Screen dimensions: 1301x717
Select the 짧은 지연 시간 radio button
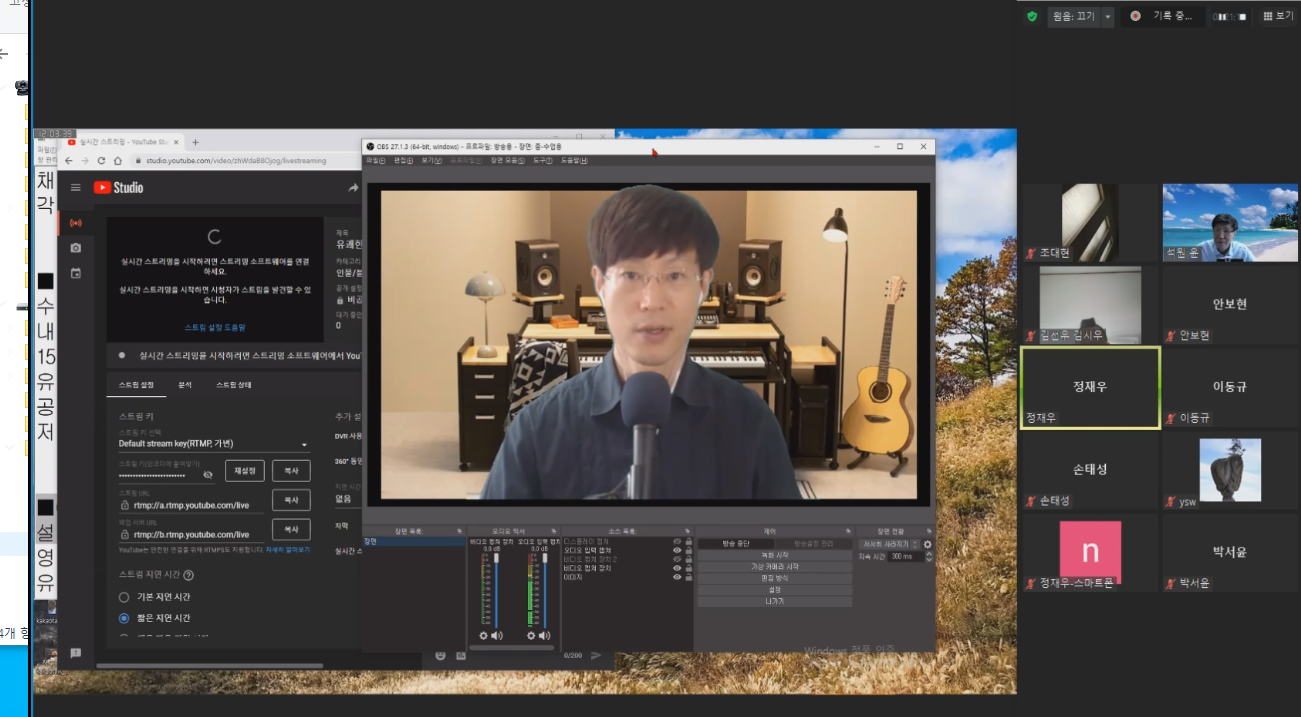click(124, 618)
